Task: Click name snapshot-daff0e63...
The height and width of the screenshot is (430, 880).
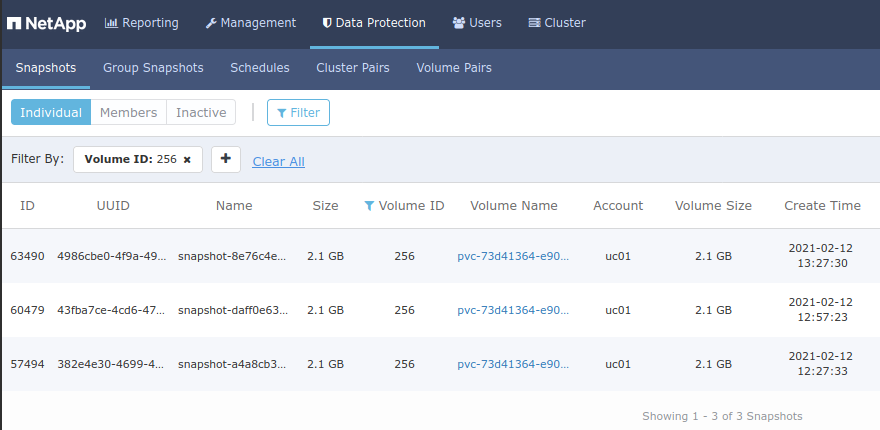Action: [x=233, y=310]
